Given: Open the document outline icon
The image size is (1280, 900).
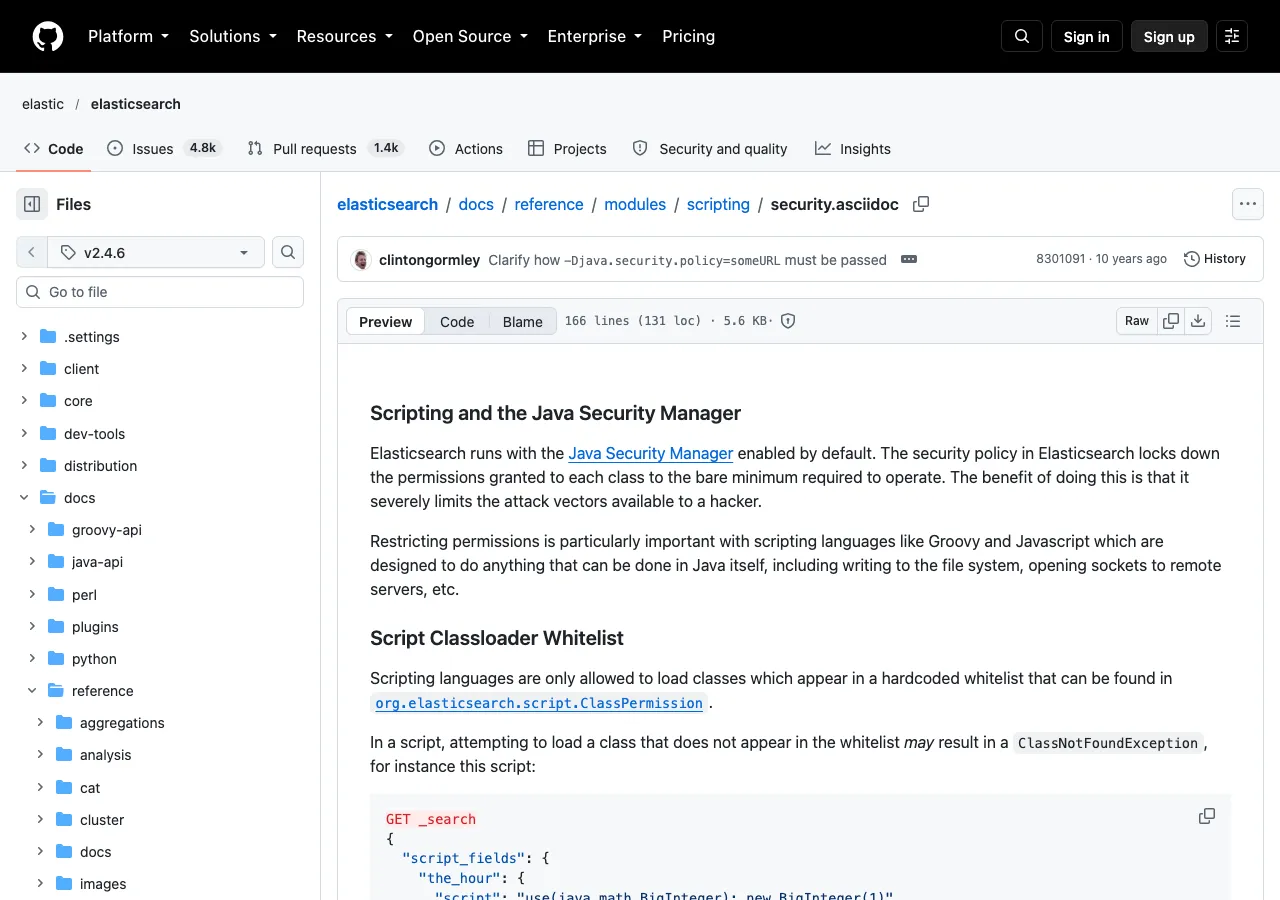Looking at the screenshot, I should click(x=1233, y=321).
